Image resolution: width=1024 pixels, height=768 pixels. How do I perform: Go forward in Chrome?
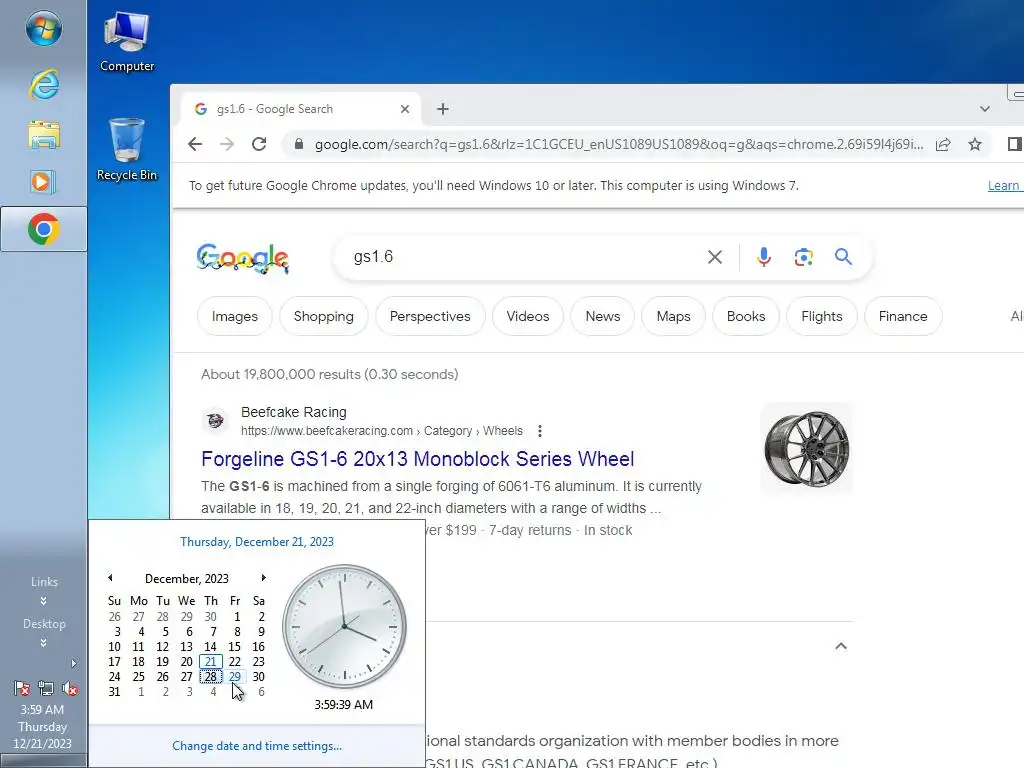click(227, 144)
